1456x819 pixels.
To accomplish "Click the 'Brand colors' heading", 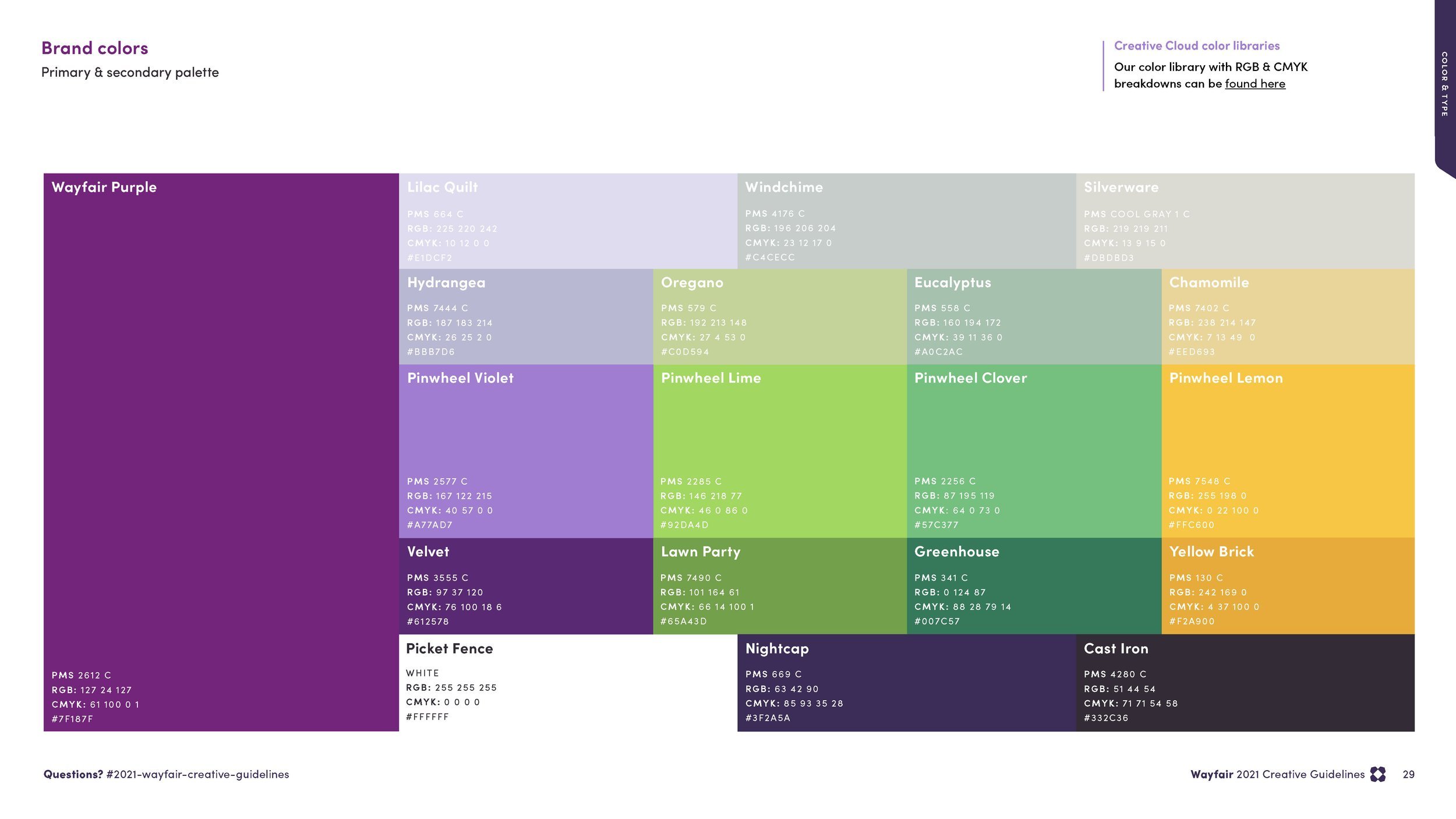I will pyautogui.click(x=95, y=48).
